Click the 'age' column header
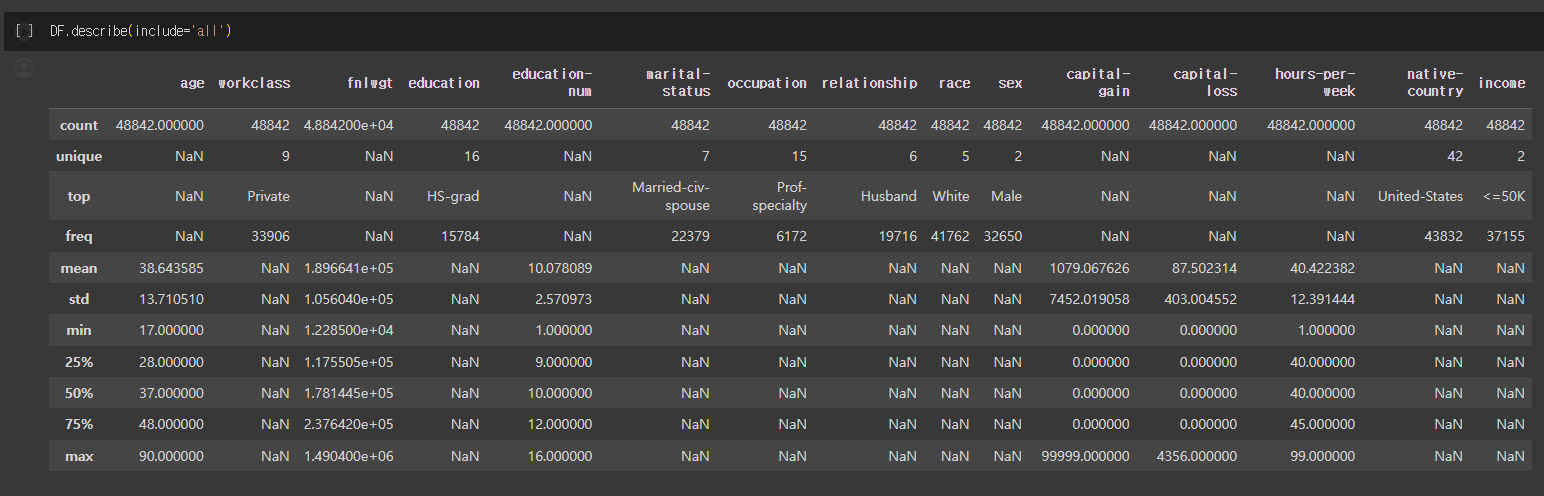The image size is (1544, 496). [x=192, y=83]
